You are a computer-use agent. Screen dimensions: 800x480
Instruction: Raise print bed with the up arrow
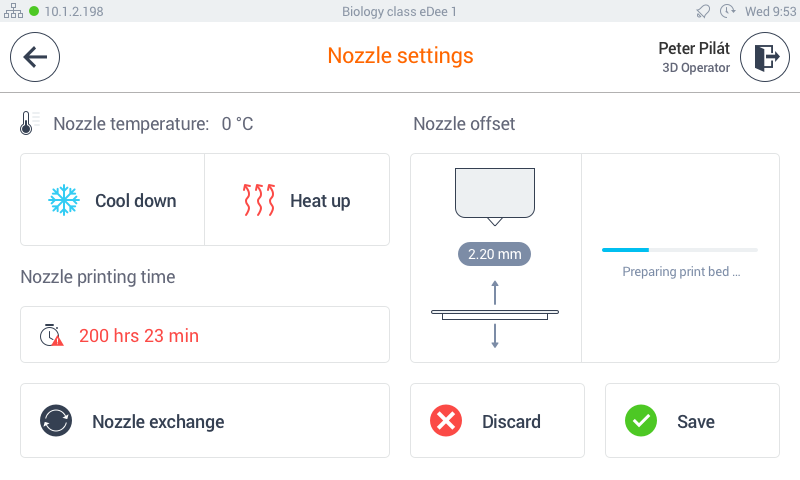(x=495, y=293)
